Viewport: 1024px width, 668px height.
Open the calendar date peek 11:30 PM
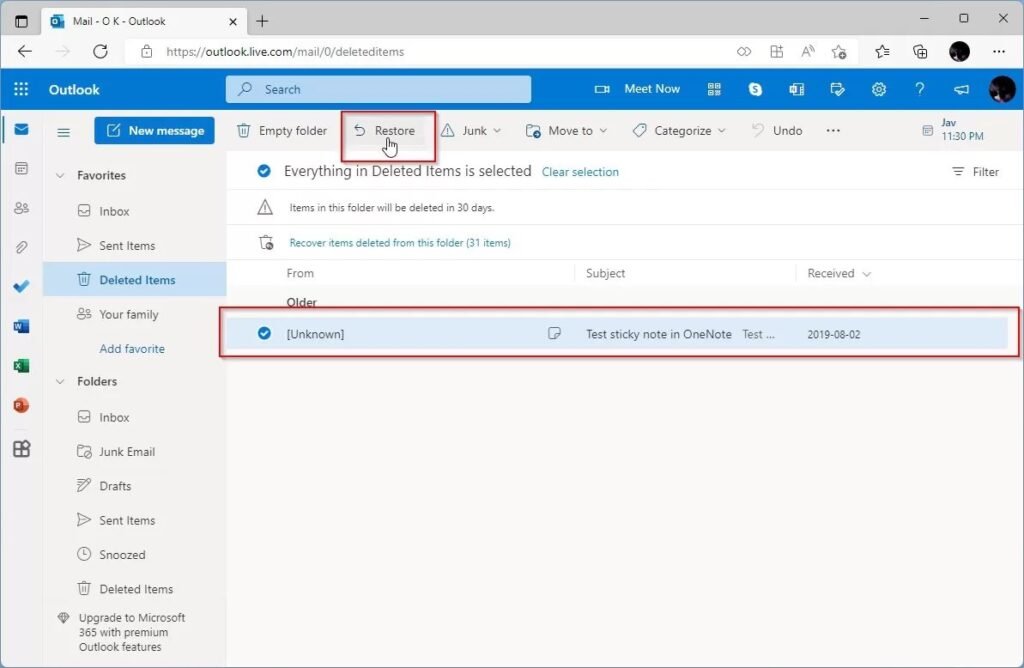952,130
